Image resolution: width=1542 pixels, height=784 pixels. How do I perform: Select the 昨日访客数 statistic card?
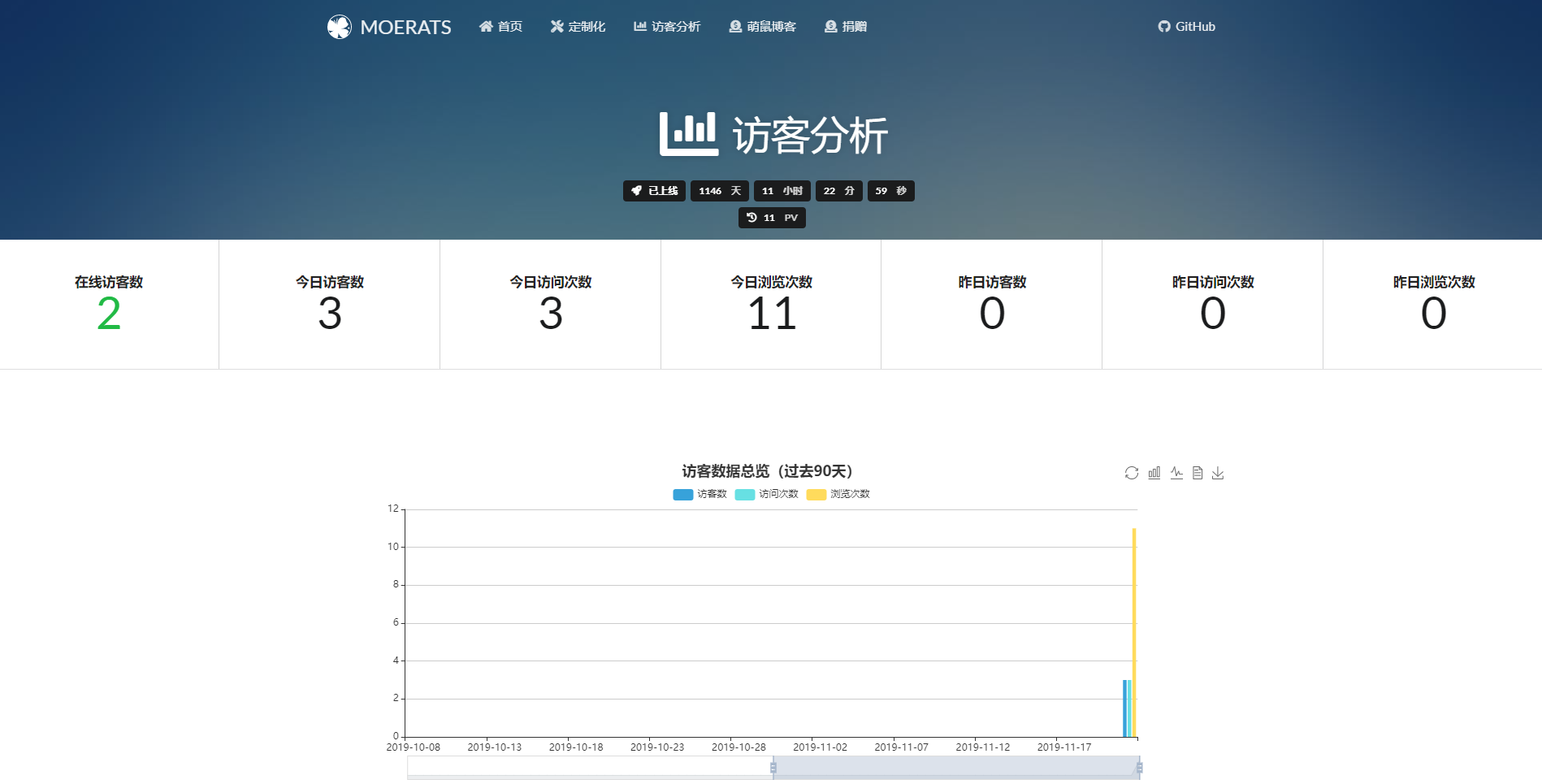992,305
